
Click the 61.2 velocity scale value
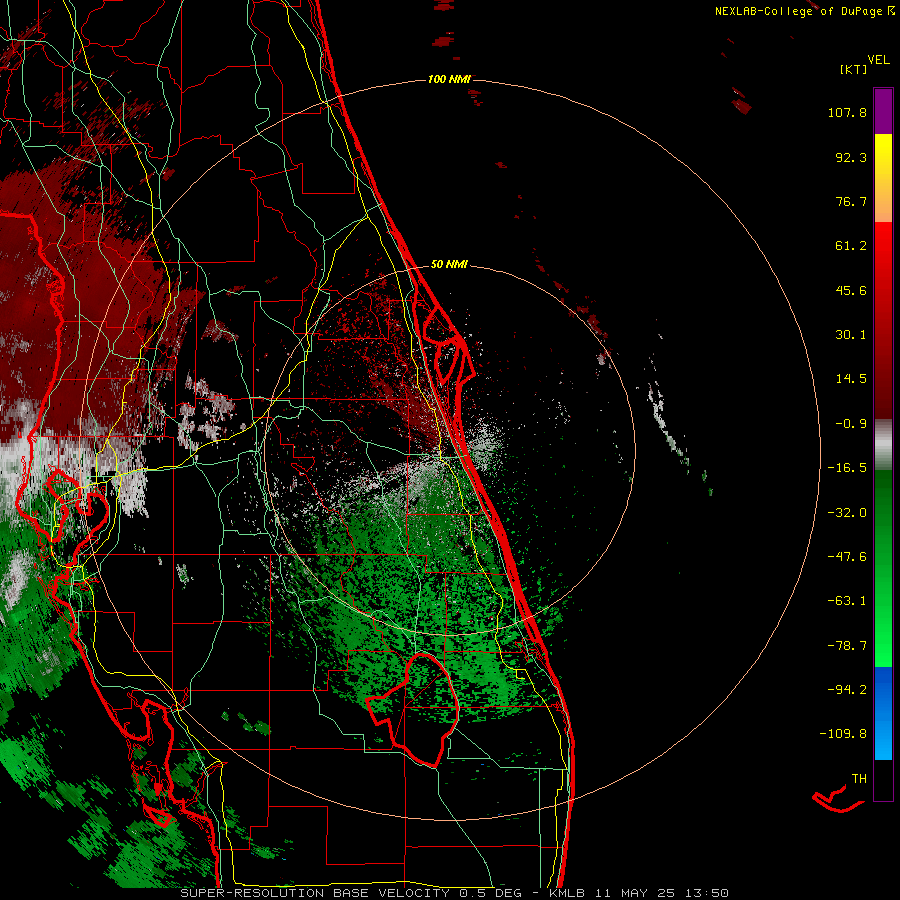click(851, 246)
